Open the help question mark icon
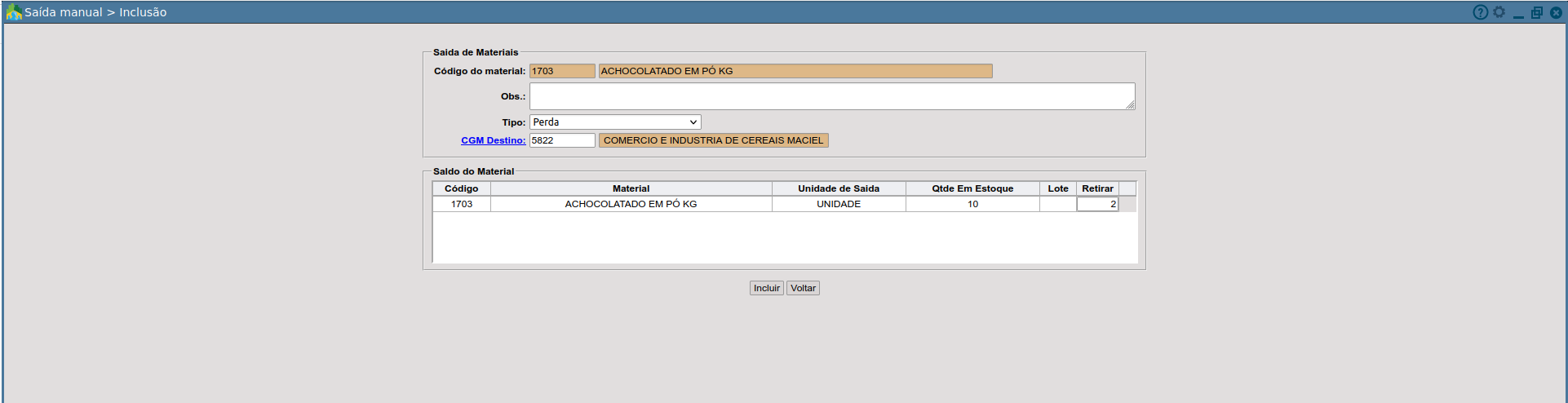The height and width of the screenshot is (403, 1568). tap(1480, 12)
